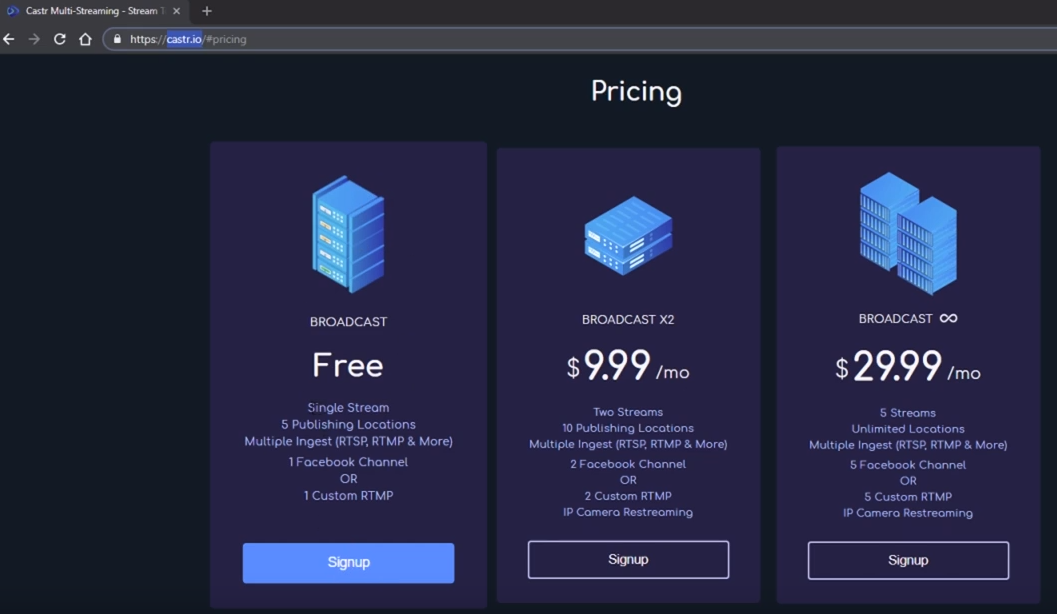Select the Castr Multi-Streaming browser tab
The width and height of the screenshot is (1057, 614).
click(x=94, y=11)
